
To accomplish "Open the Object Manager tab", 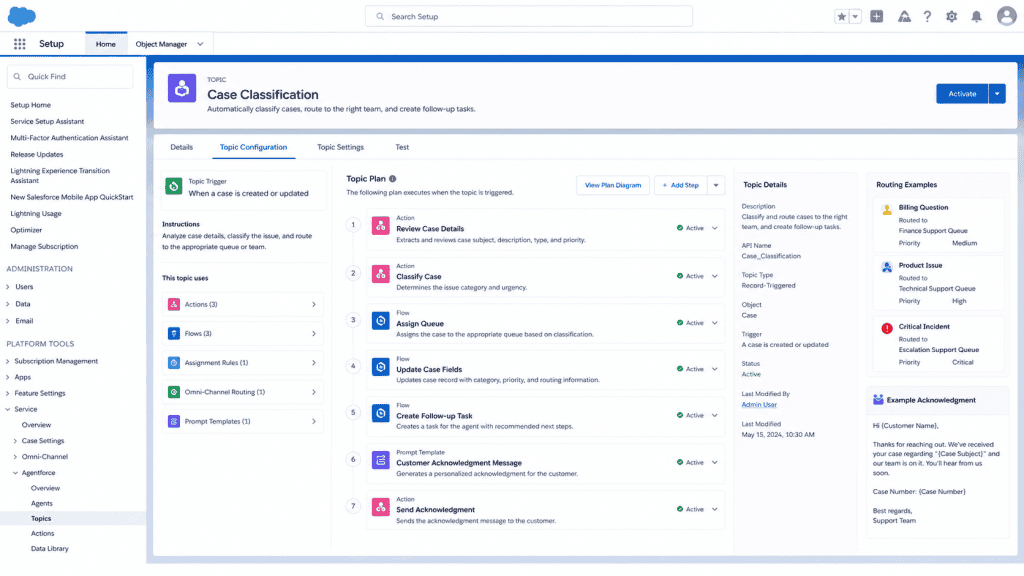I will 161,44.
